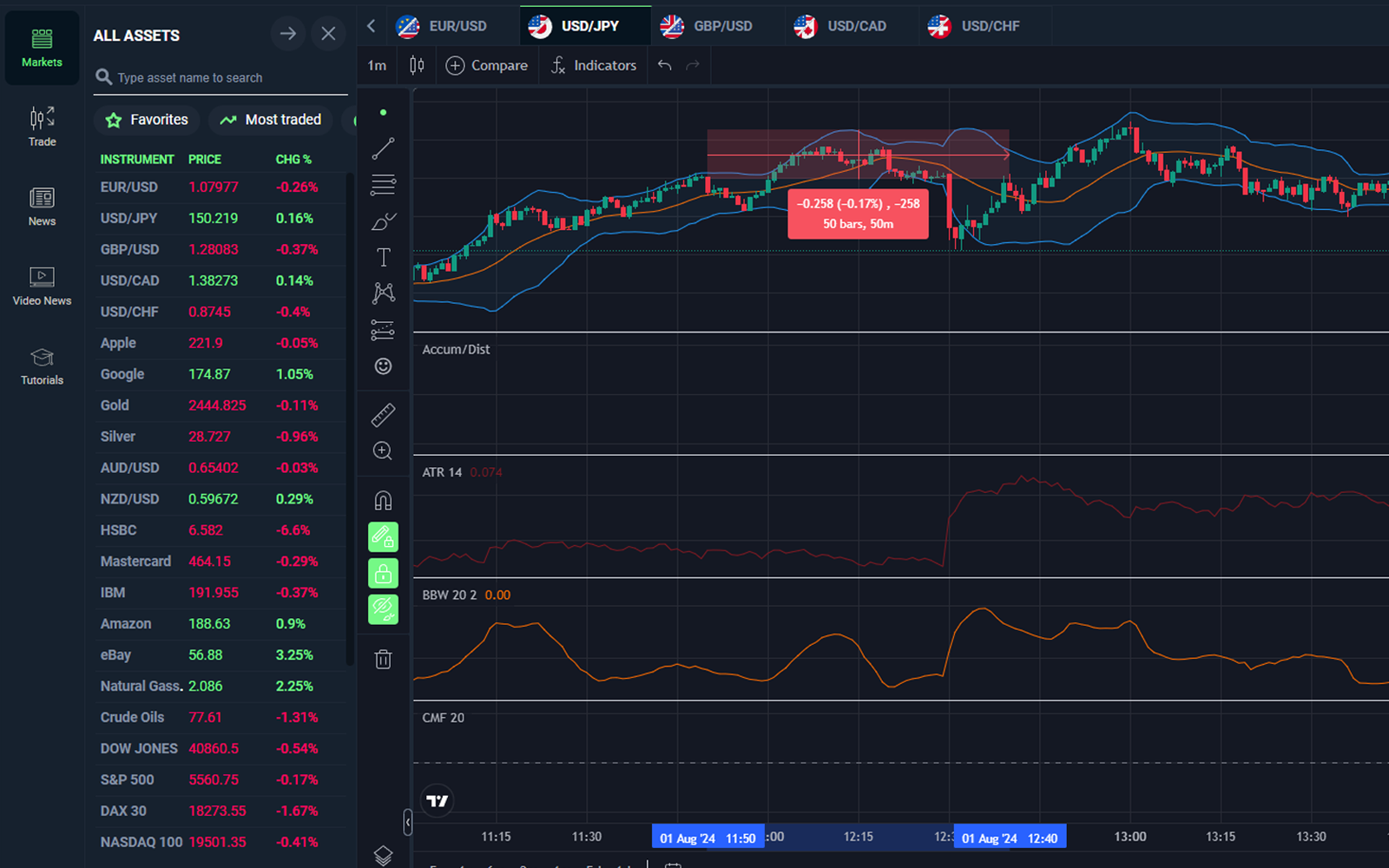
Task: Select Natural Gas in the asset list
Action: coord(221,686)
